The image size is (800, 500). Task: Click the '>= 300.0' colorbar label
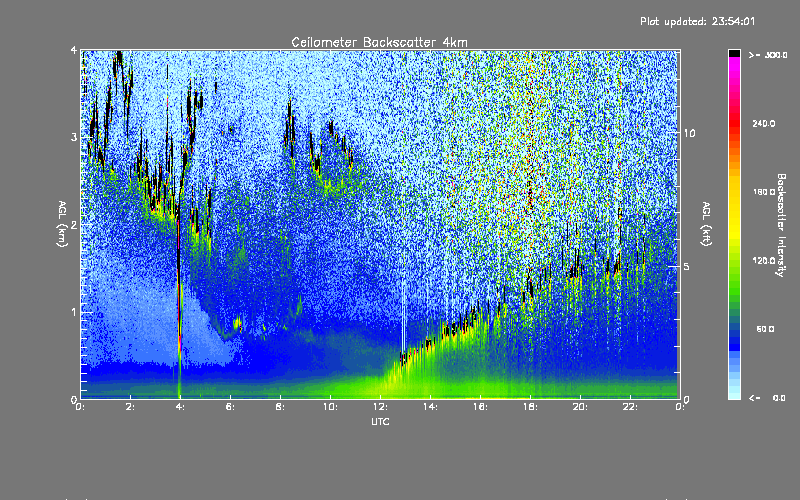[768, 55]
